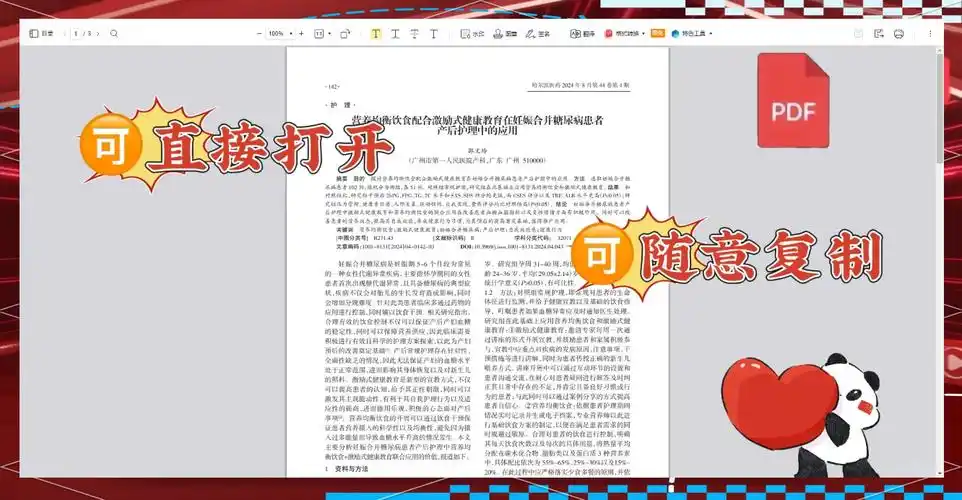Viewport: 962px width, 500px height.
Task: Print the document
Action: (x=899, y=34)
